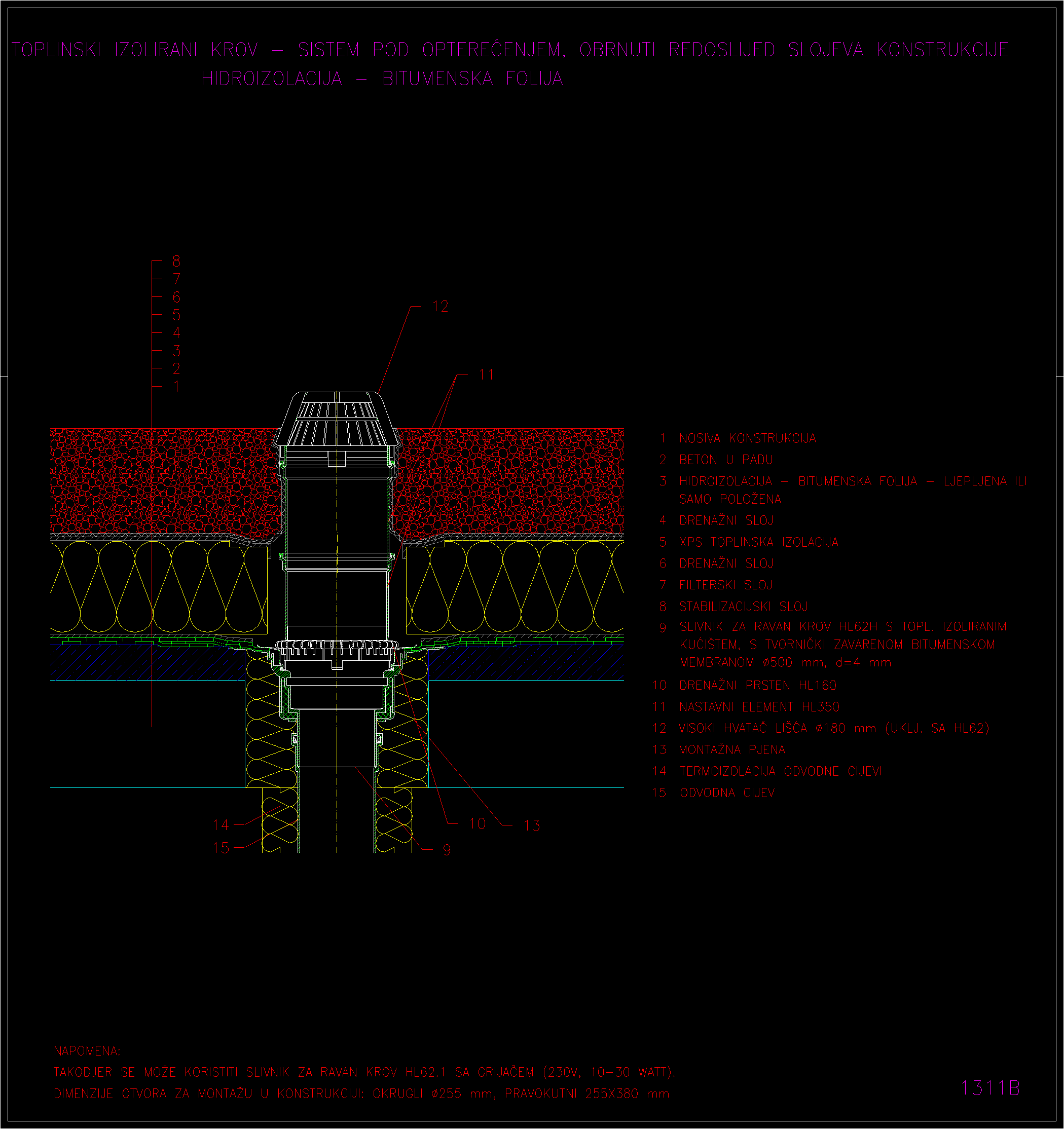Image resolution: width=1064 pixels, height=1129 pixels.
Task: Click layer callout number '3' on the leader scale
Action: coord(177,350)
